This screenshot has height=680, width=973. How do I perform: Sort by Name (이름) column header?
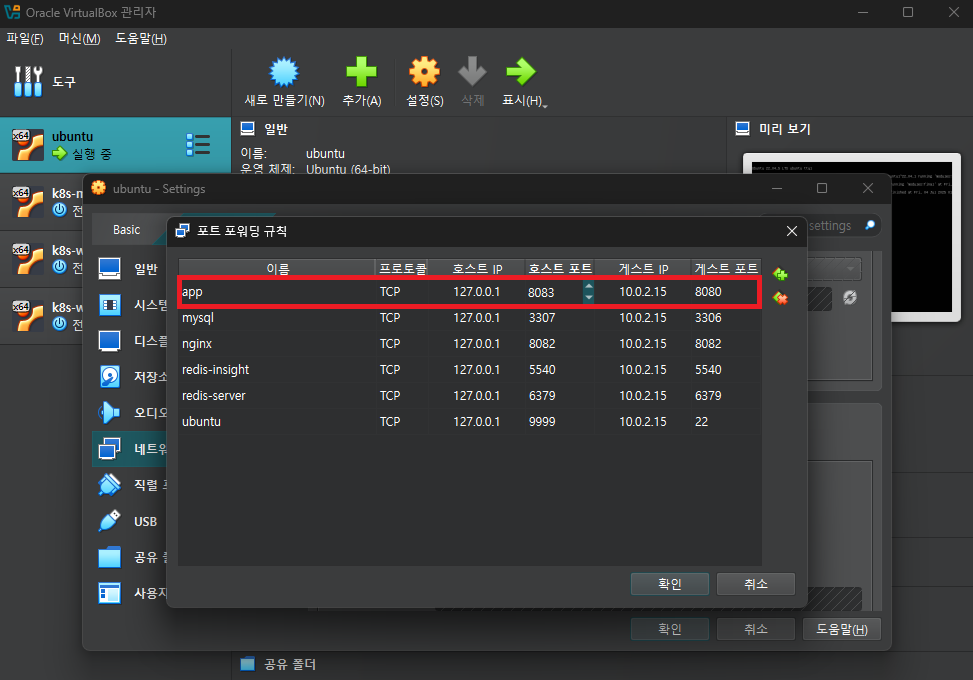point(277,268)
